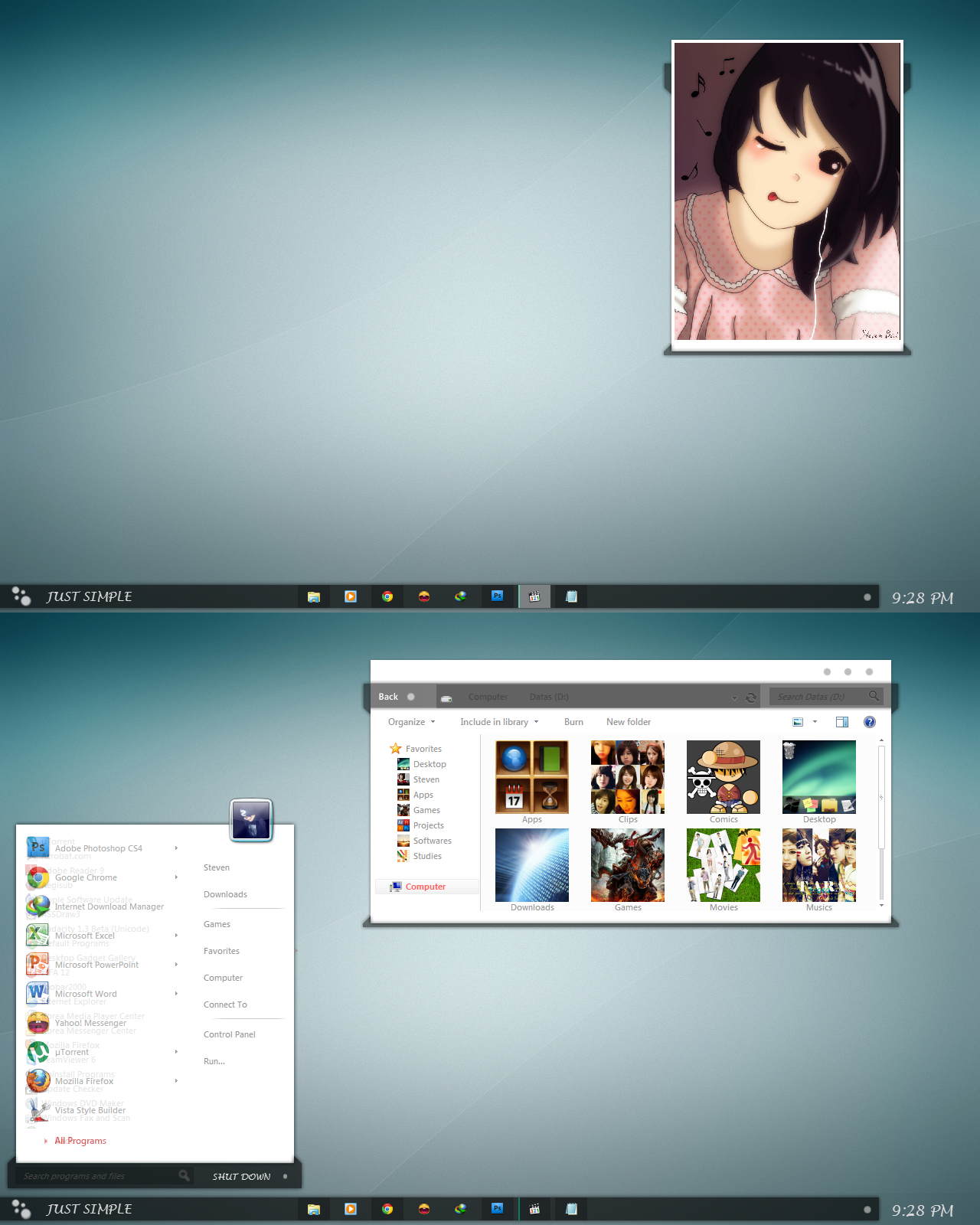Image resolution: width=980 pixels, height=1225 pixels.
Task: Open Yahoo! Messenger from Start menu
Action: click(x=90, y=1023)
